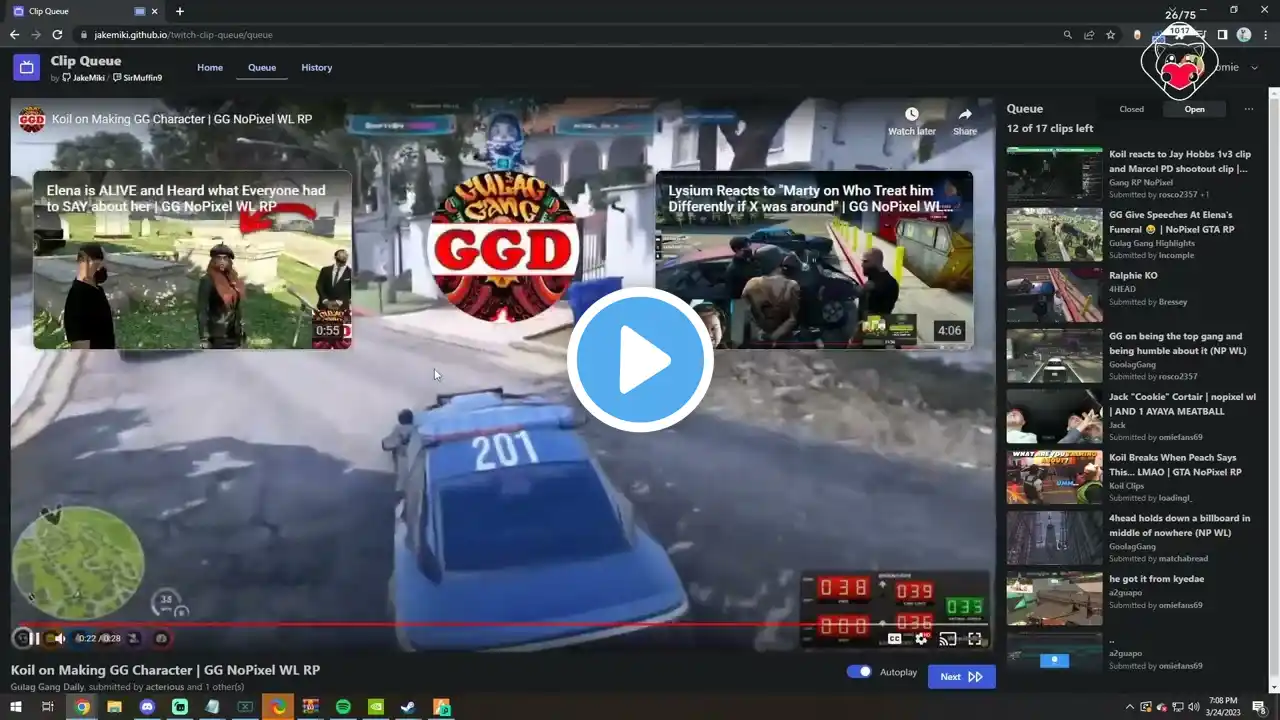Viewport: 1280px width, 720px height.
Task: Open the Chrome profile avatar
Action: point(1244,35)
